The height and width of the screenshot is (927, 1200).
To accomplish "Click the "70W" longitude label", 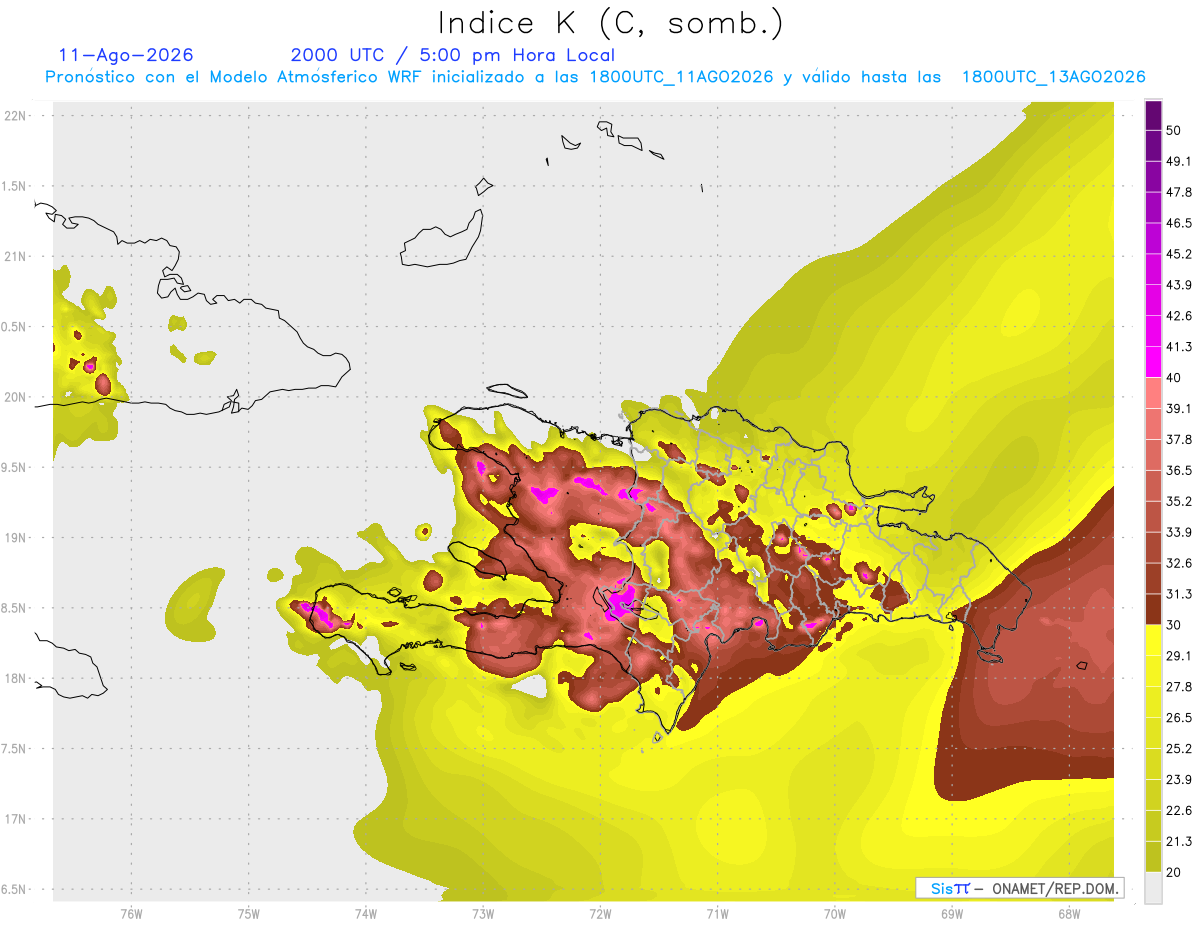I will point(834,914).
